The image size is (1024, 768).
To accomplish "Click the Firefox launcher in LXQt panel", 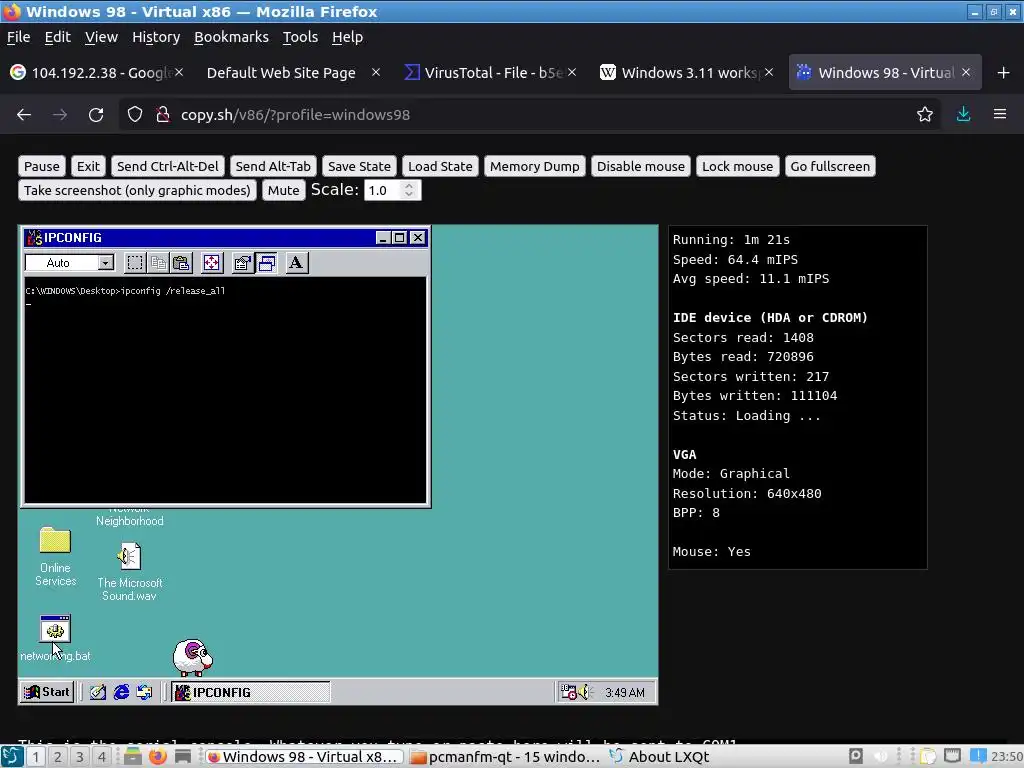I will tap(157, 757).
